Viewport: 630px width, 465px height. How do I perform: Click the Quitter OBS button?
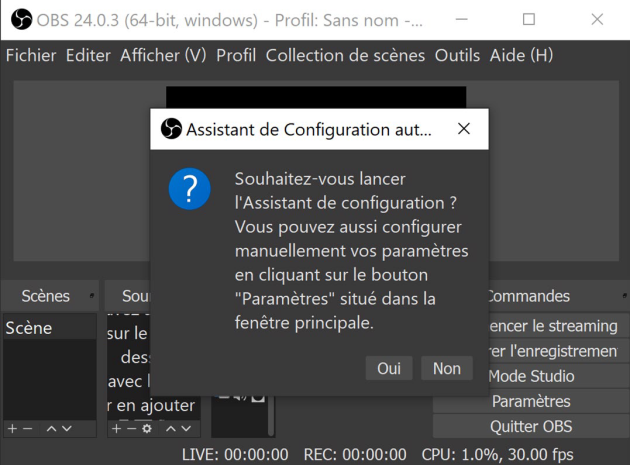click(531, 426)
